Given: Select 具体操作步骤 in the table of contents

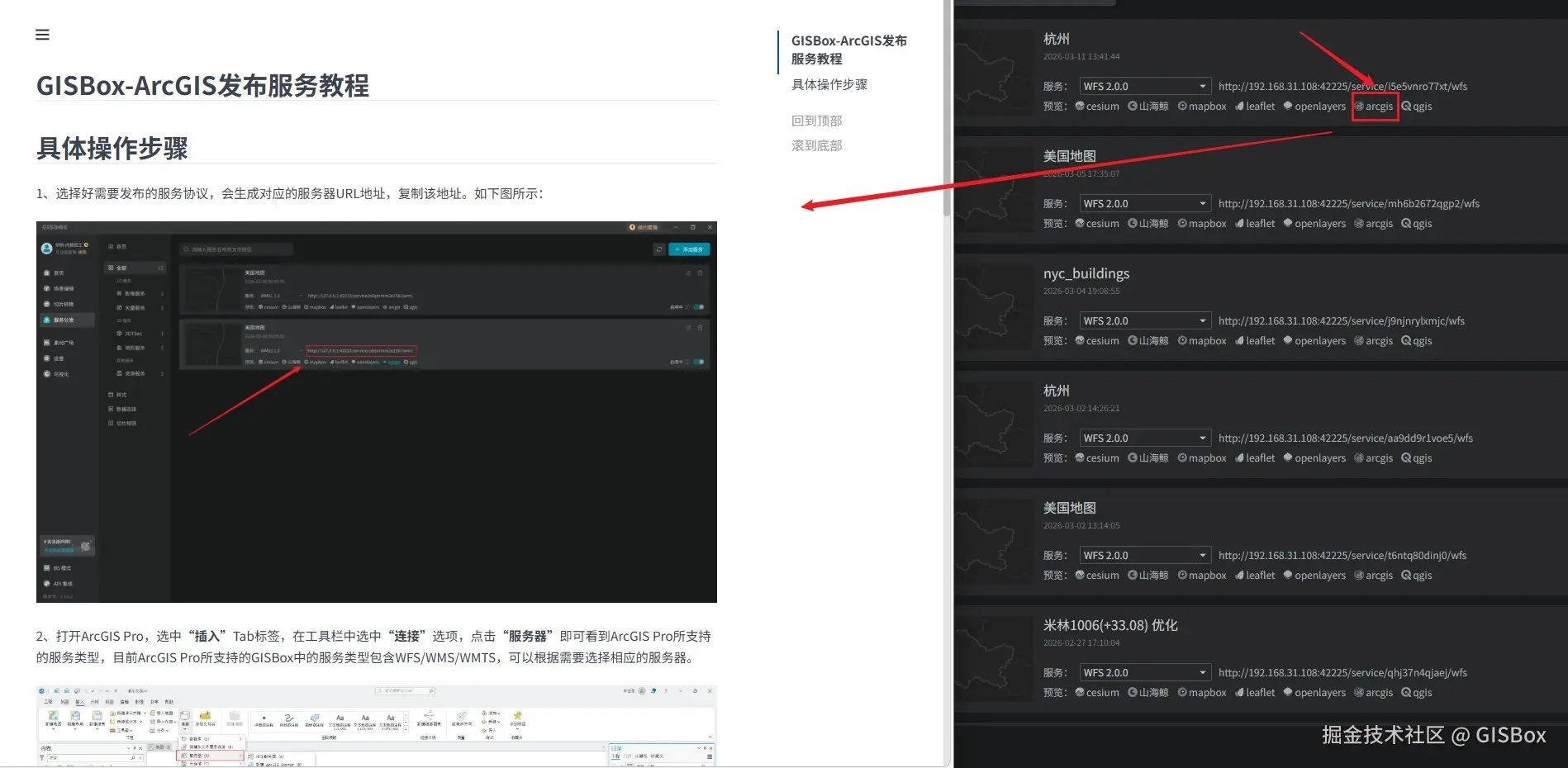Looking at the screenshot, I should tap(828, 83).
